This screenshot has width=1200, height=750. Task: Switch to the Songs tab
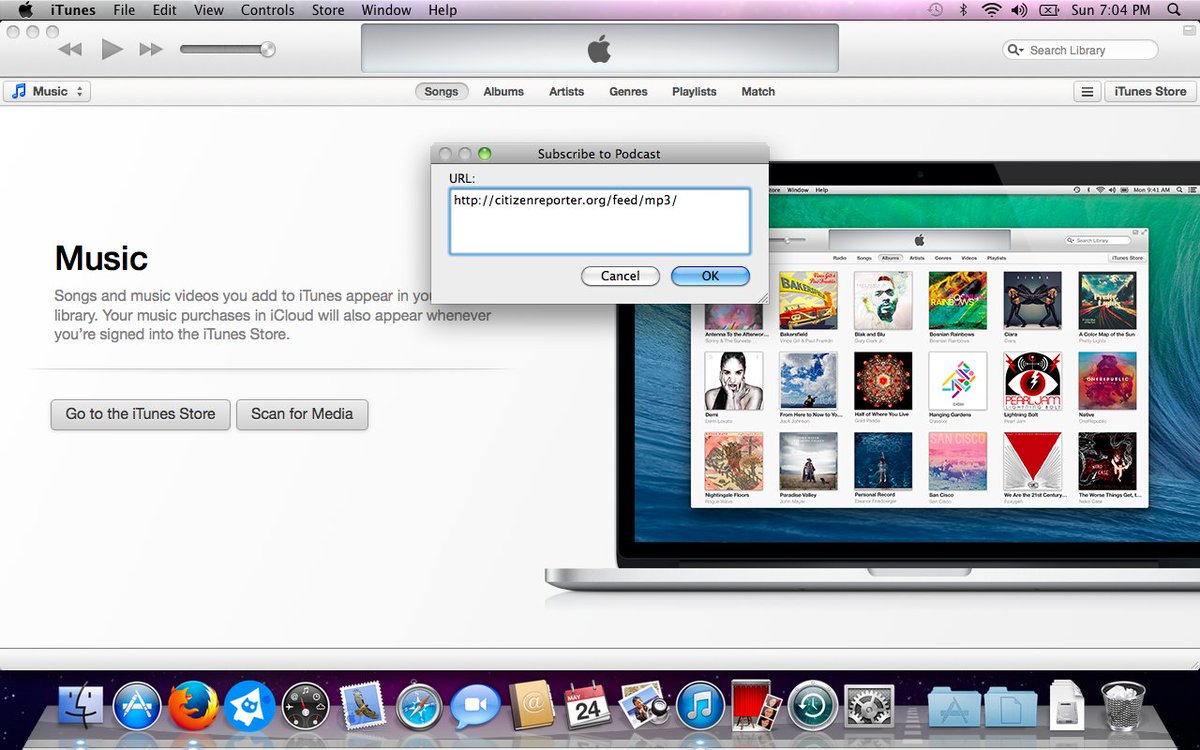(441, 91)
